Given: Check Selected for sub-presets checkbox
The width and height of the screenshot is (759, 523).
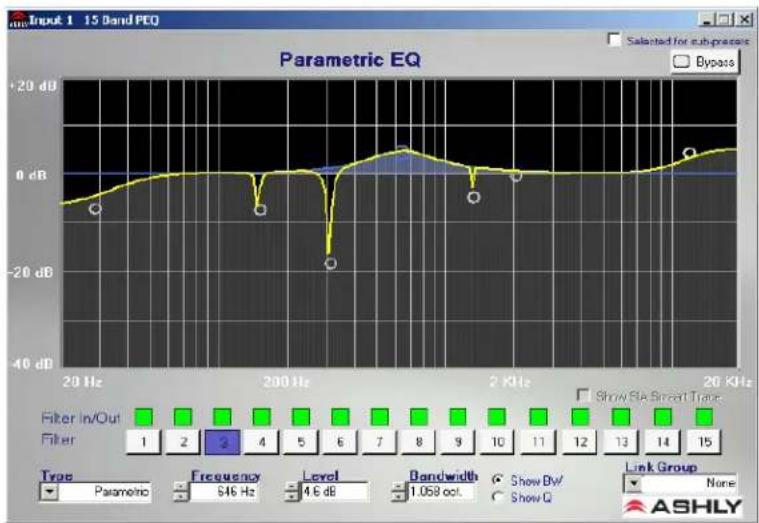Looking at the screenshot, I should pos(614,39).
